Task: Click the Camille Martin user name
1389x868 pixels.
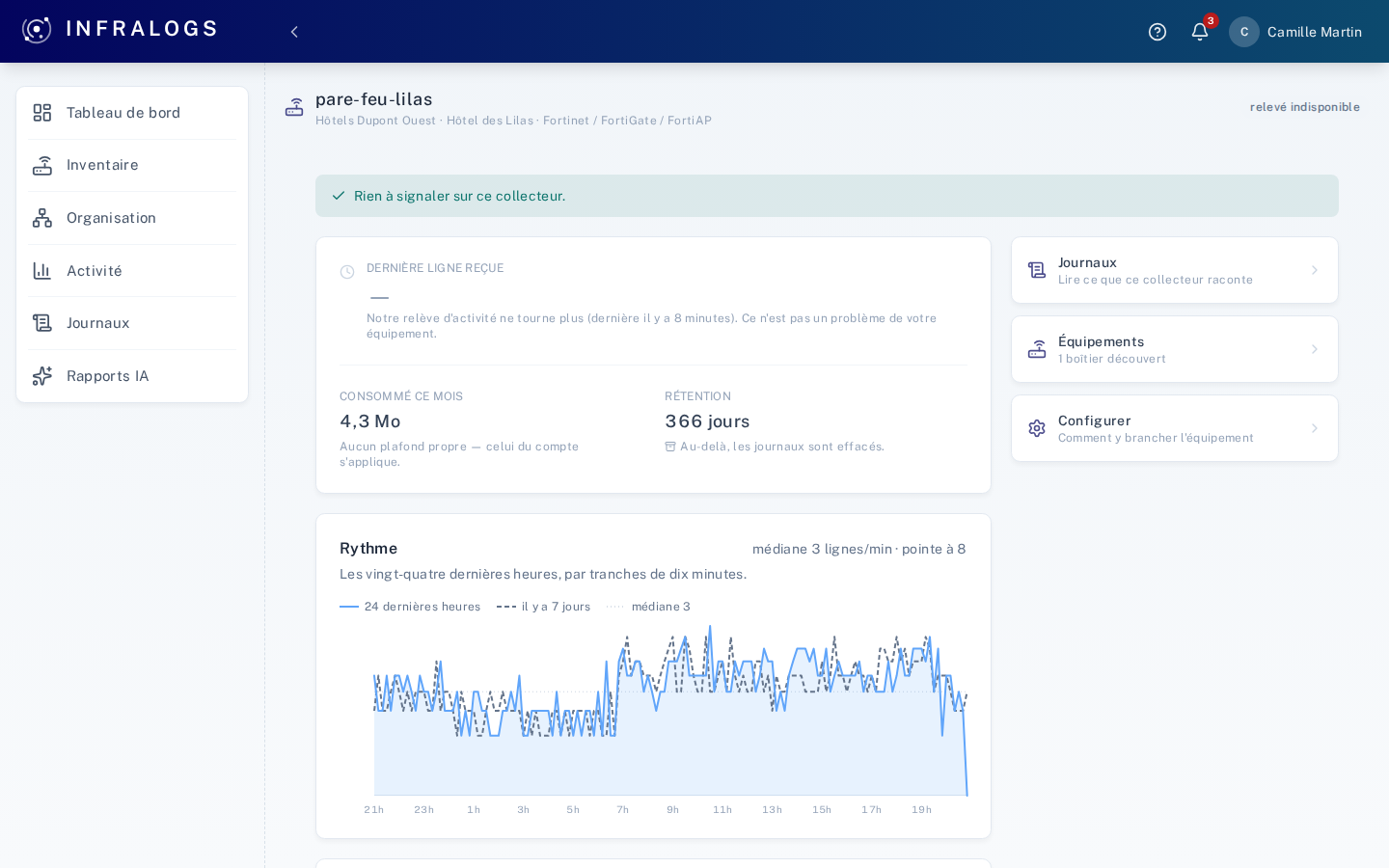Action: coord(1315,32)
